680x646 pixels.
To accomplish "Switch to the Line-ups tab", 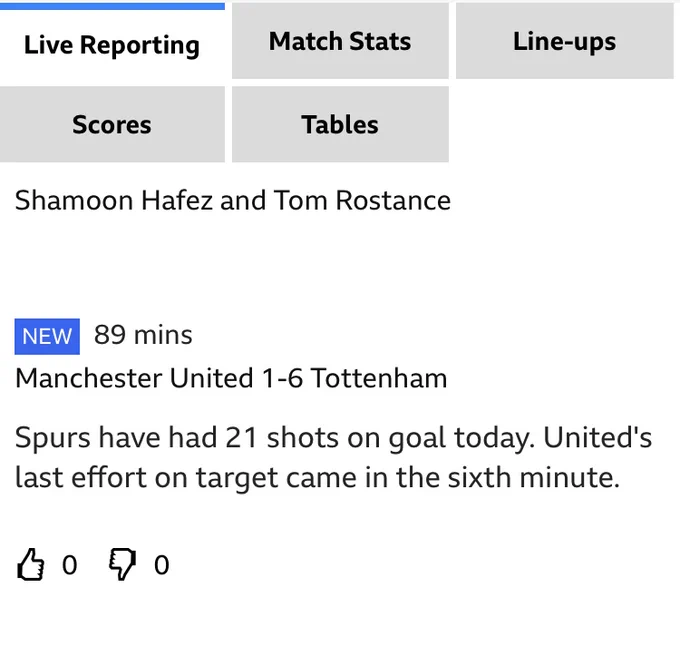I will (x=565, y=41).
